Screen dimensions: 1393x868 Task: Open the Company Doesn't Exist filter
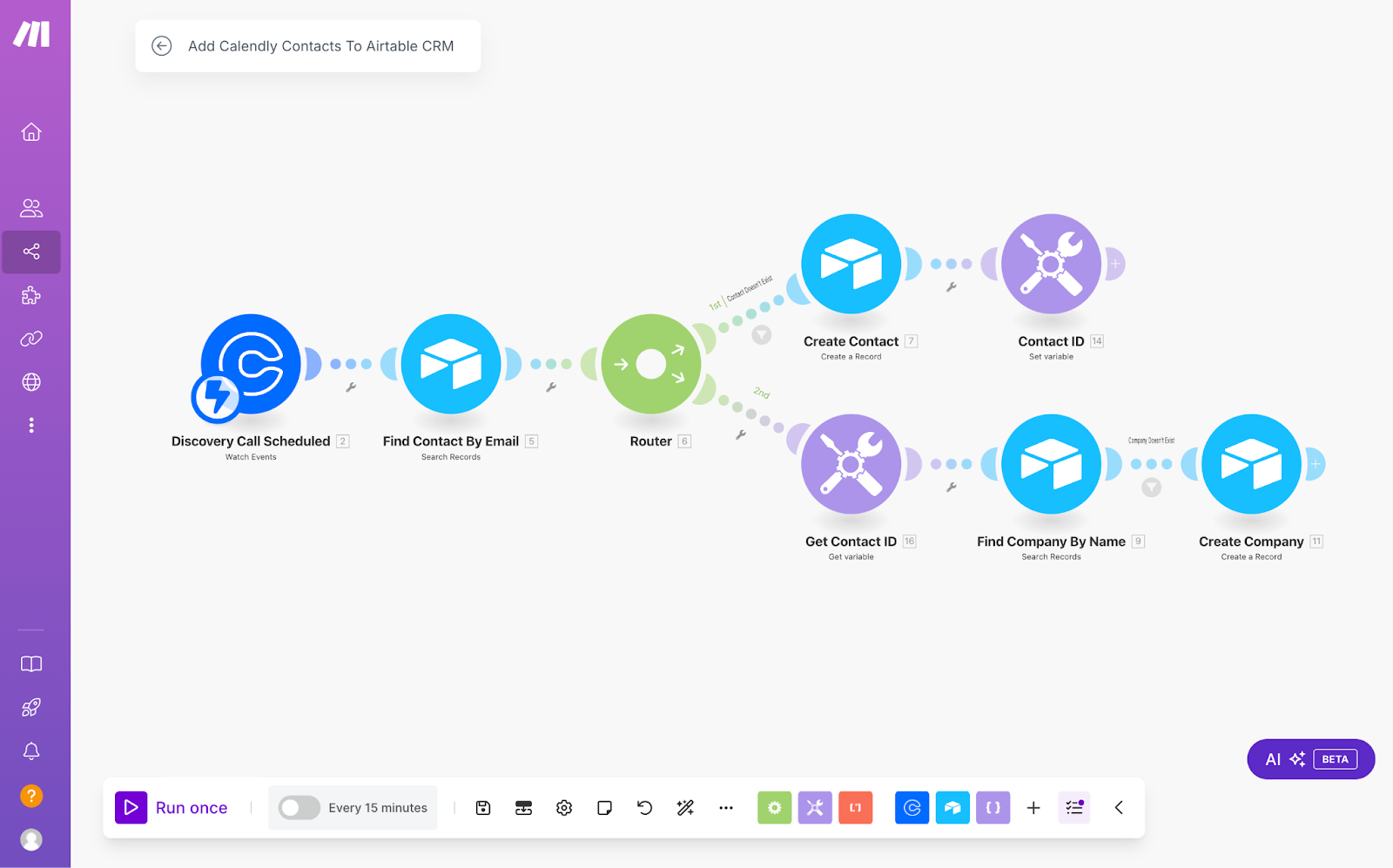click(x=1152, y=488)
